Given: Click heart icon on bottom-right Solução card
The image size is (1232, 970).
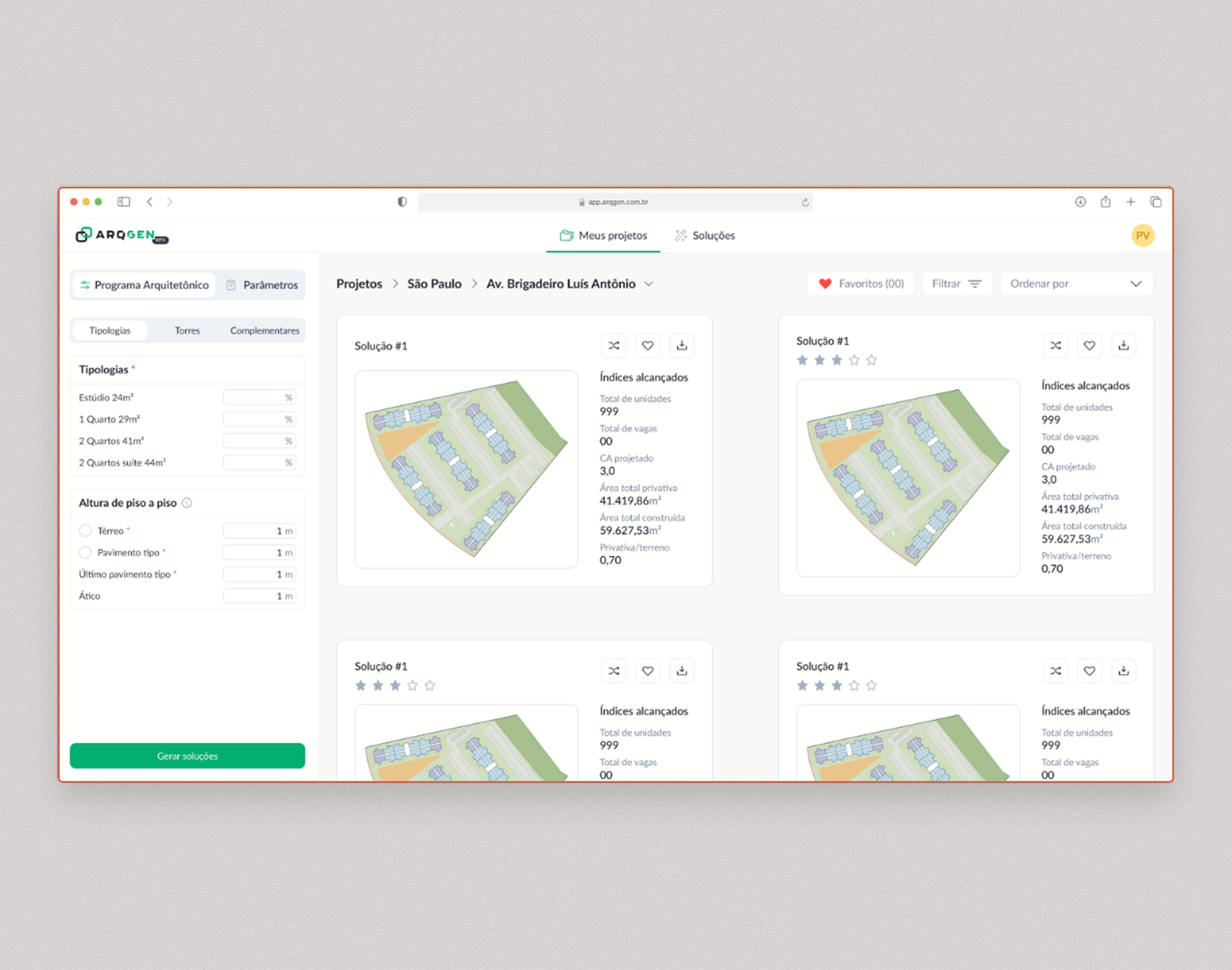Looking at the screenshot, I should point(1089,671).
